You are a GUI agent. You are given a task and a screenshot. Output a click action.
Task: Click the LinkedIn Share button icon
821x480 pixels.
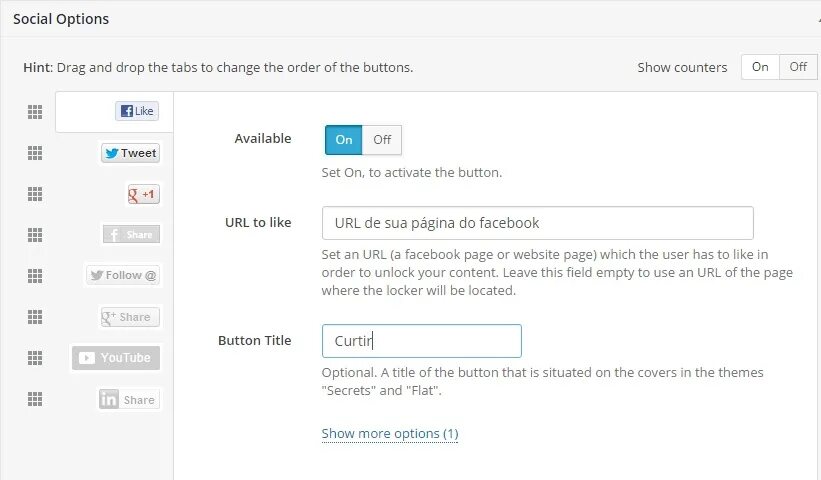[130, 399]
